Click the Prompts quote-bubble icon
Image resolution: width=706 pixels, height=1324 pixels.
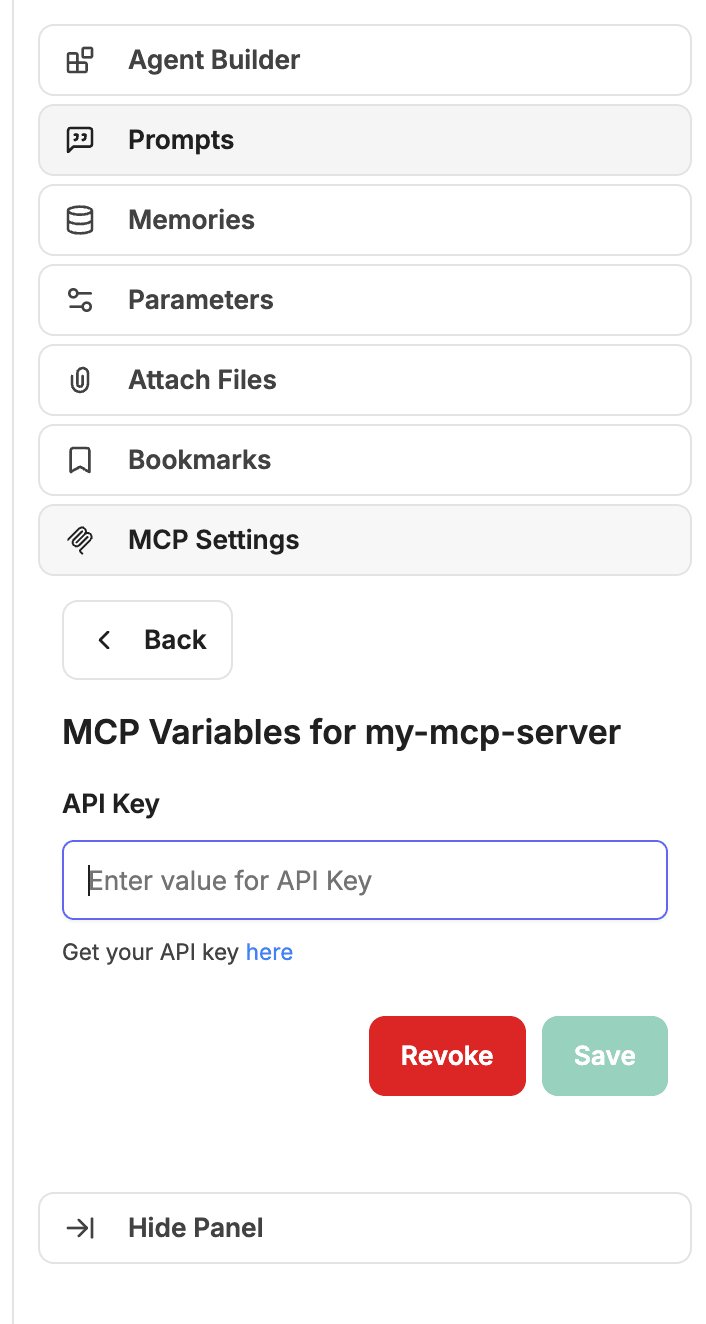pyautogui.click(x=80, y=140)
